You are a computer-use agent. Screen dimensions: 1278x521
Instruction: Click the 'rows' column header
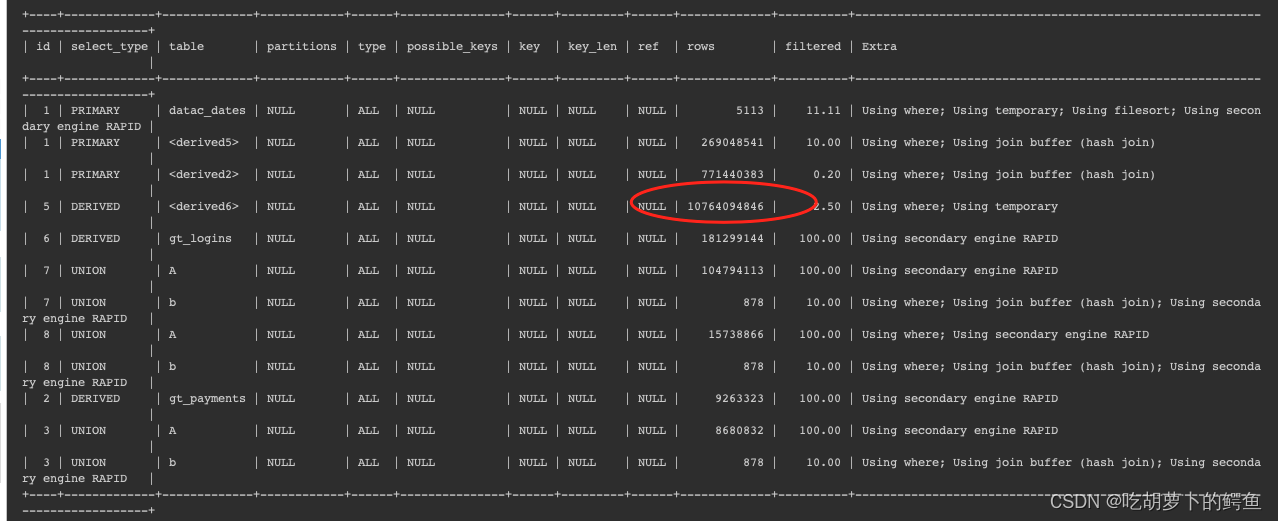click(x=701, y=47)
